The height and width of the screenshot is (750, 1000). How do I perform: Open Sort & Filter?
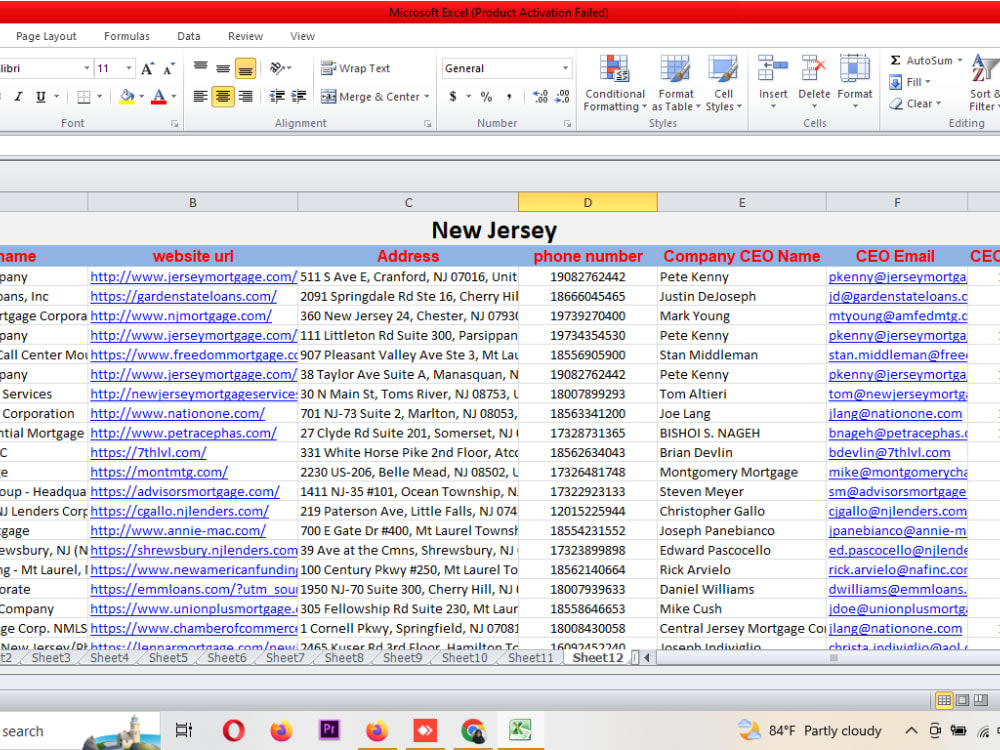[984, 83]
